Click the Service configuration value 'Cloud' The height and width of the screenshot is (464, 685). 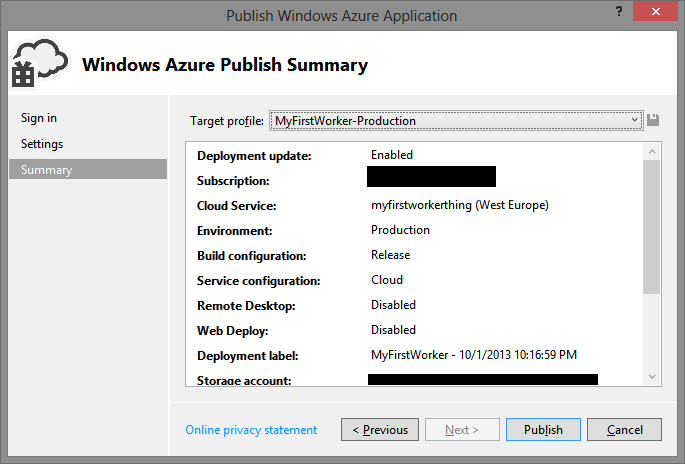coord(387,280)
